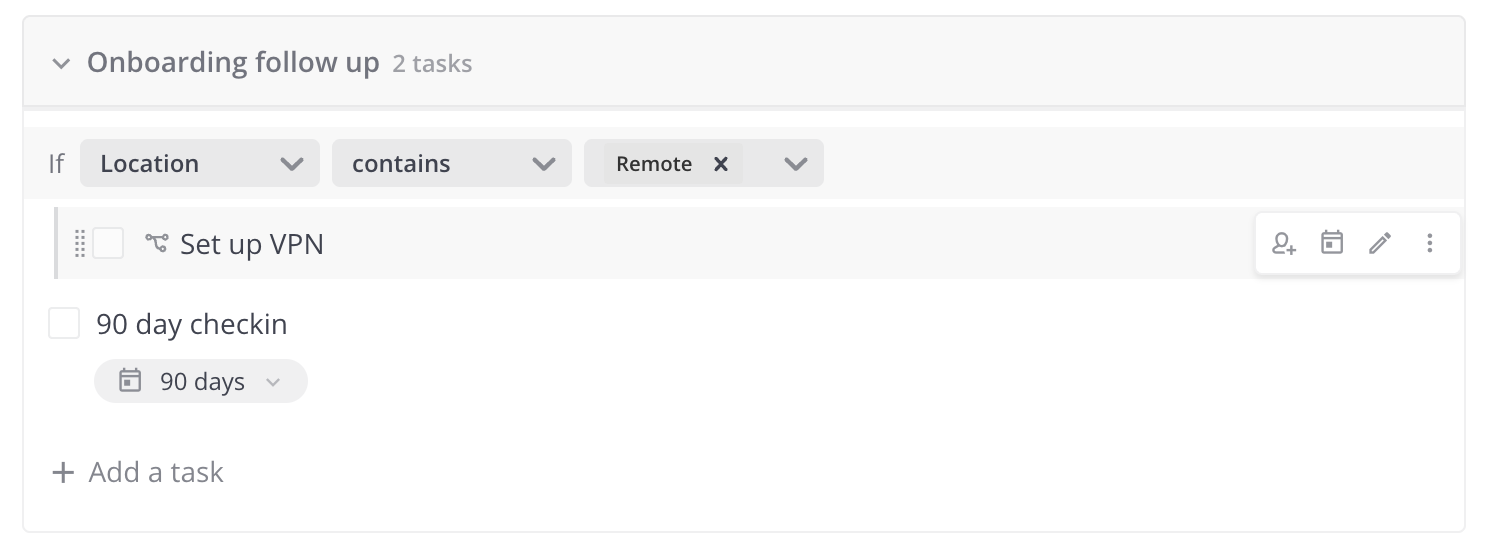1486x540 pixels.
Task: Remove the Remote tag
Action: pos(720,164)
